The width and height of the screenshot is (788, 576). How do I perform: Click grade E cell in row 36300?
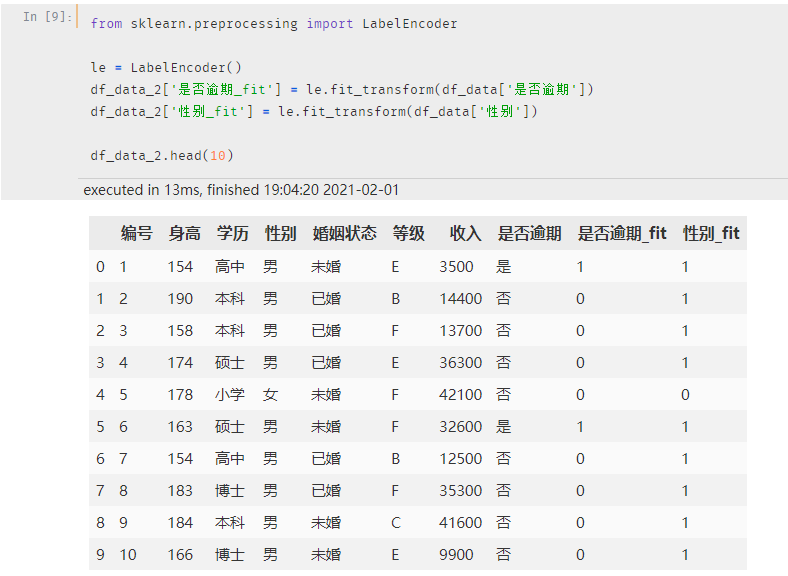click(395, 362)
